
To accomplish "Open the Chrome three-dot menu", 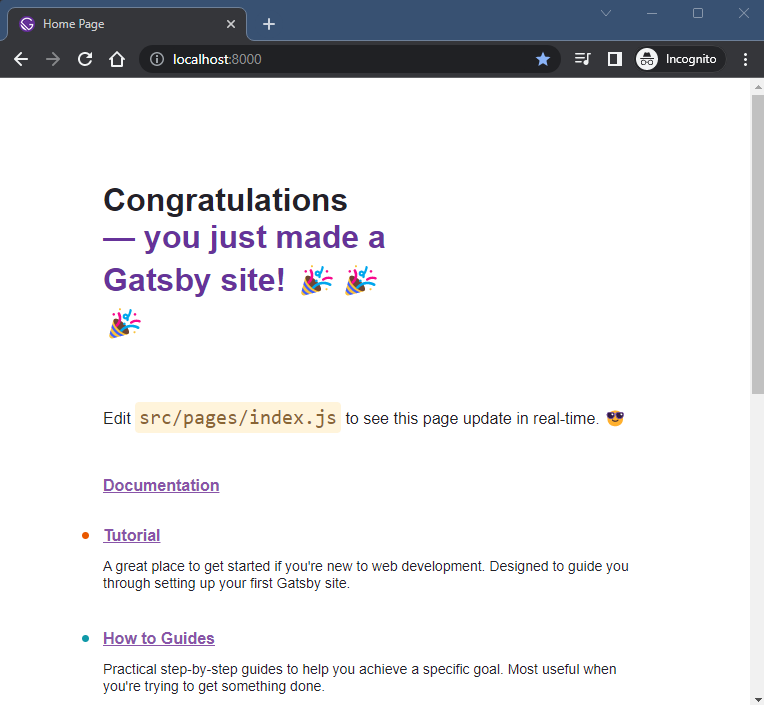I will click(745, 59).
